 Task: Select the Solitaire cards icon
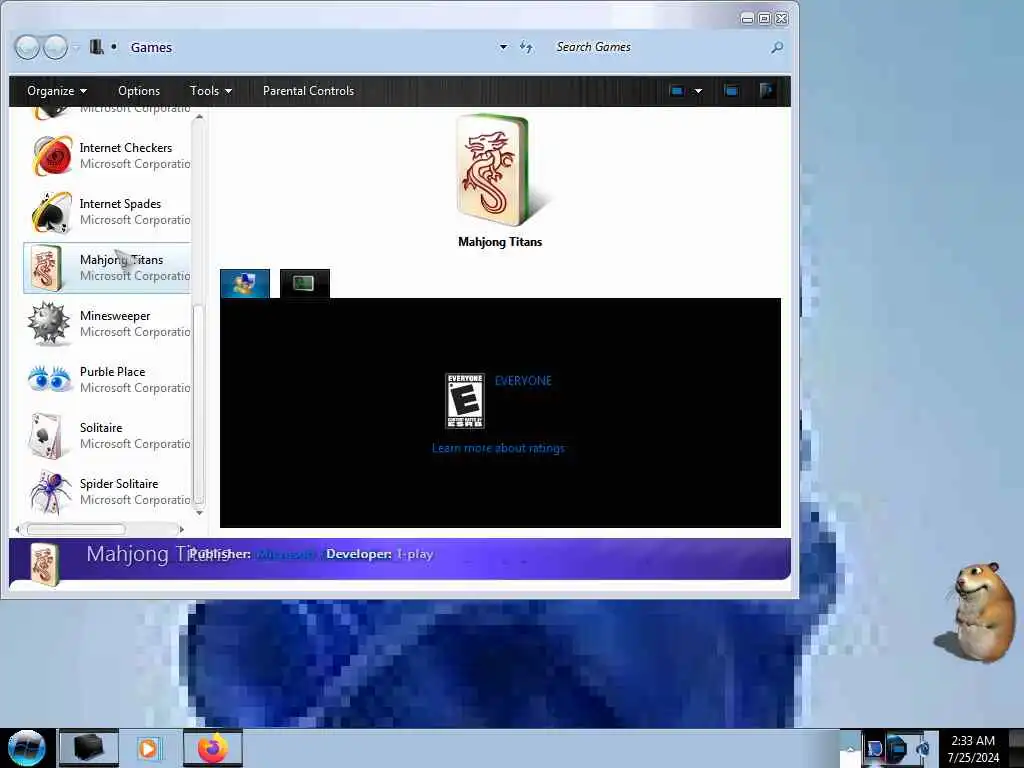(46, 436)
